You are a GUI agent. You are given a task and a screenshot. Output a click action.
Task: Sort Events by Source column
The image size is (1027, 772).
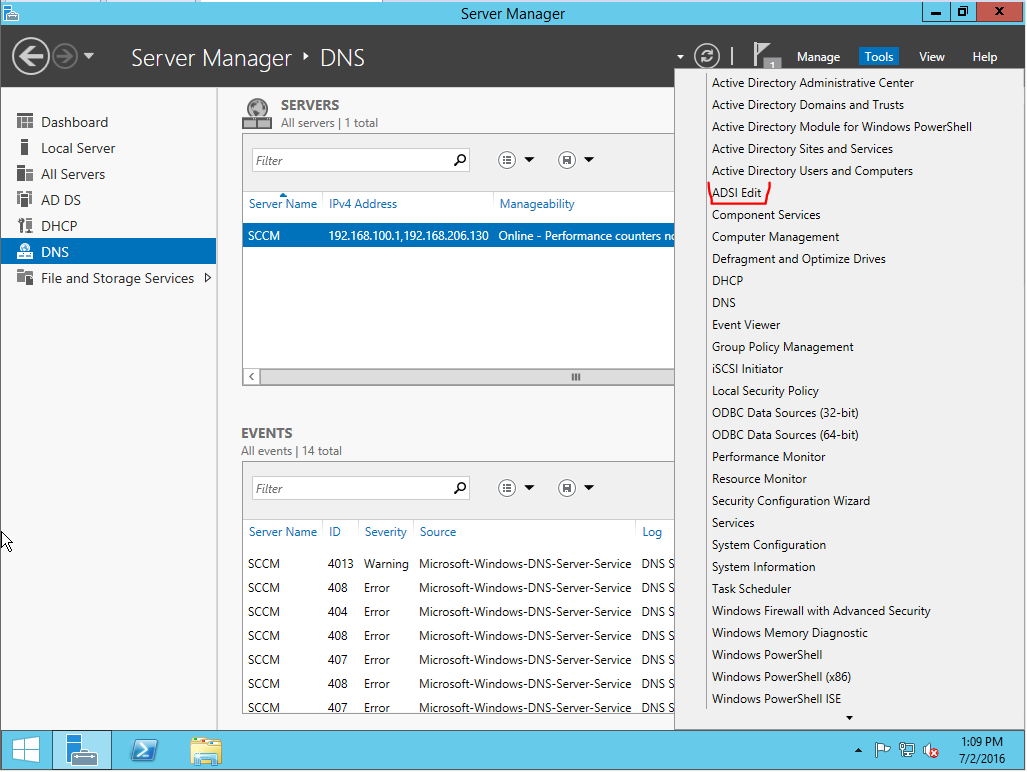[x=438, y=532]
